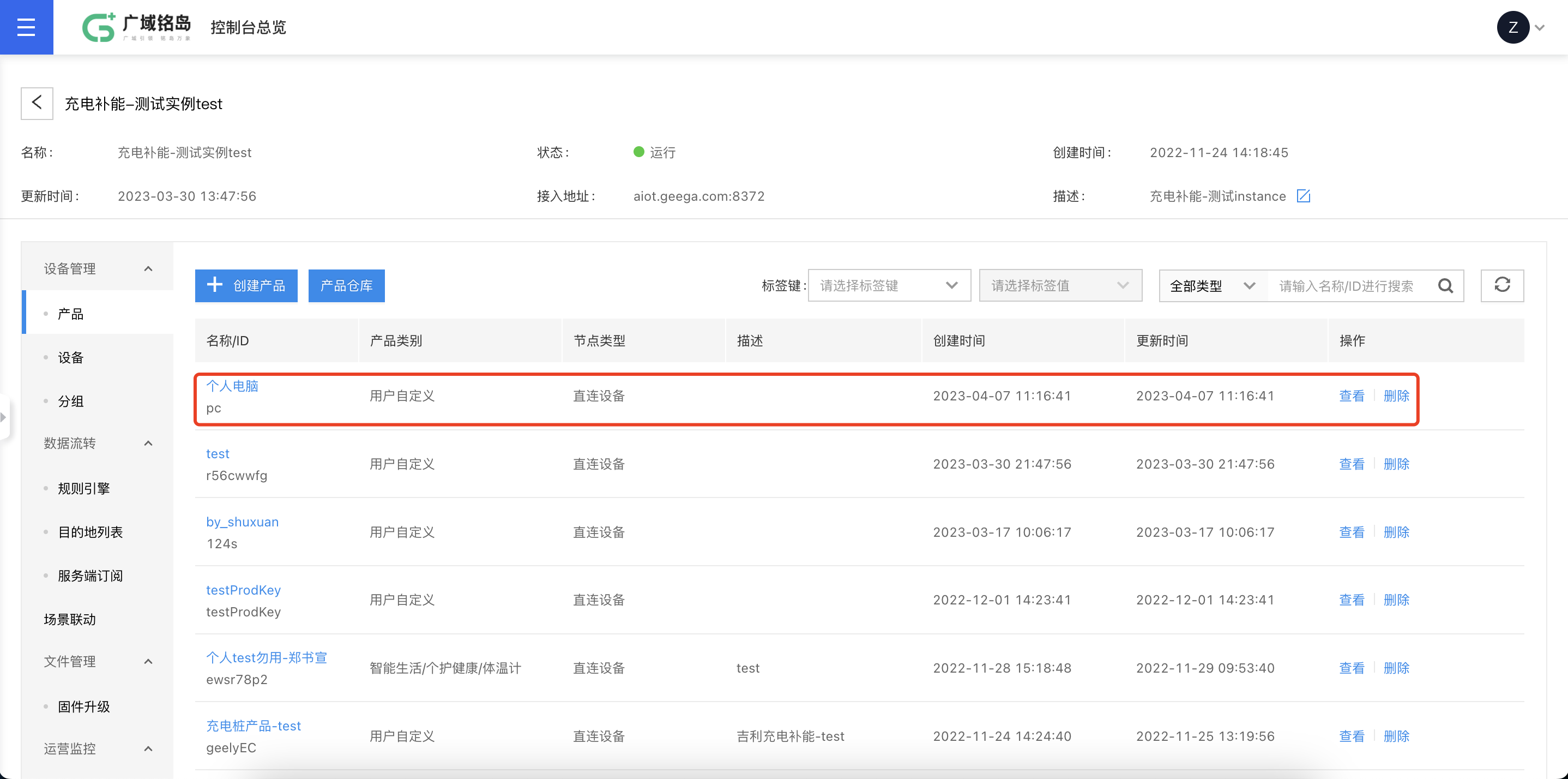The width and height of the screenshot is (1568, 779).
Task: Open the user account dropdown arrow
Action: (1540, 27)
